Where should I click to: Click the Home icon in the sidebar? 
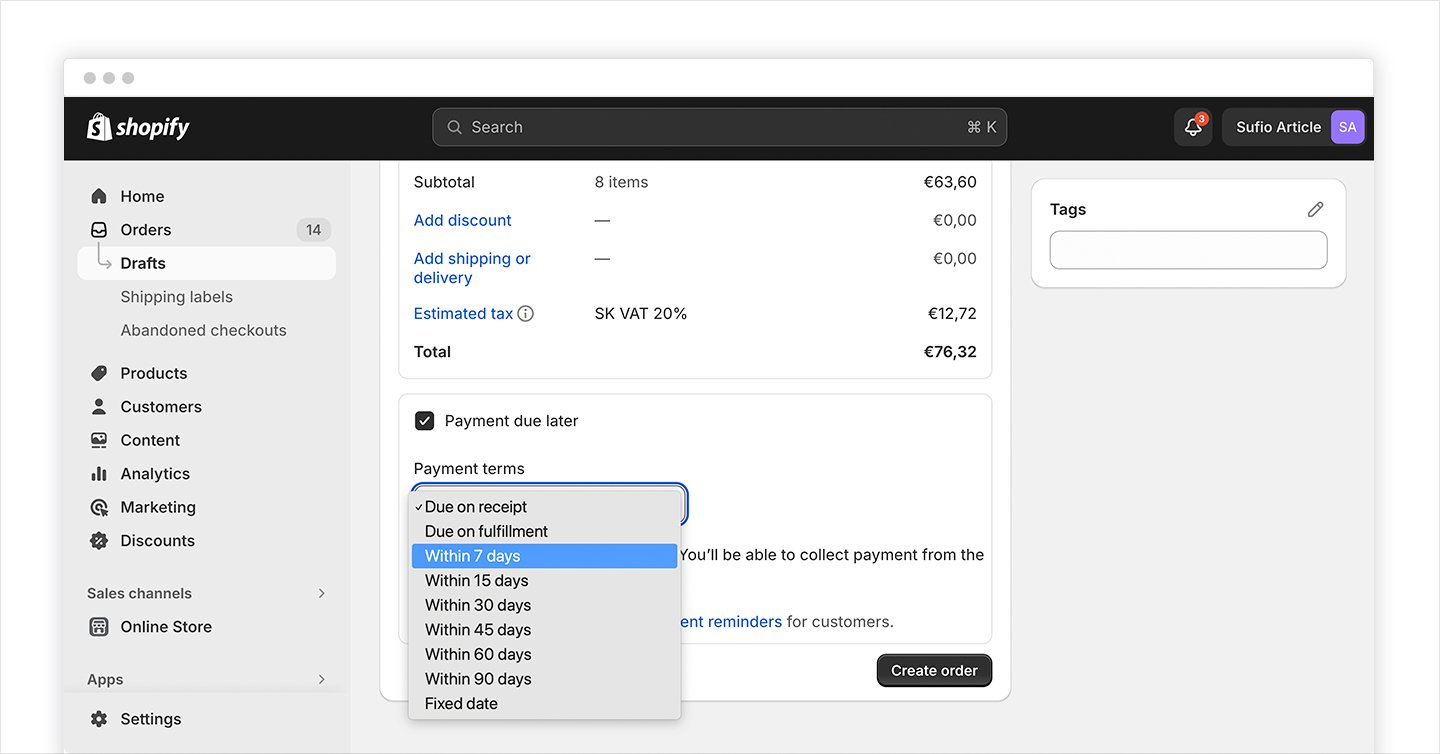pos(99,196)
